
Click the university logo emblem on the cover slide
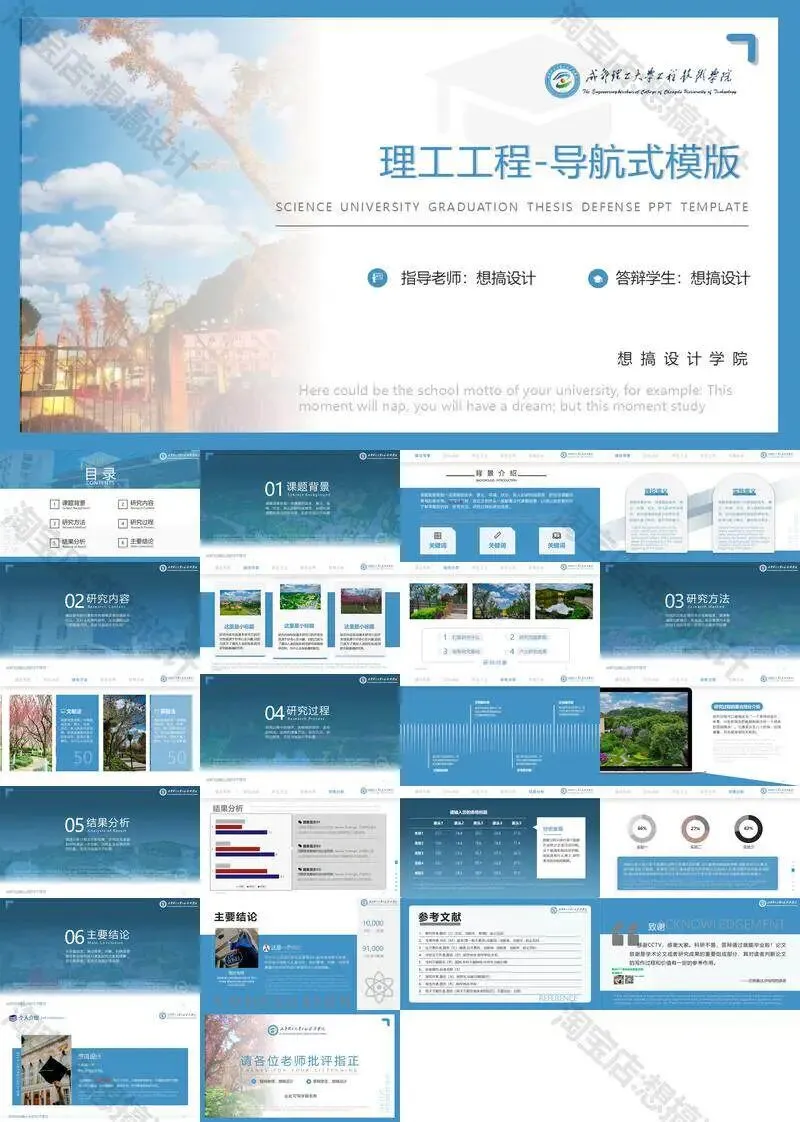562,80
